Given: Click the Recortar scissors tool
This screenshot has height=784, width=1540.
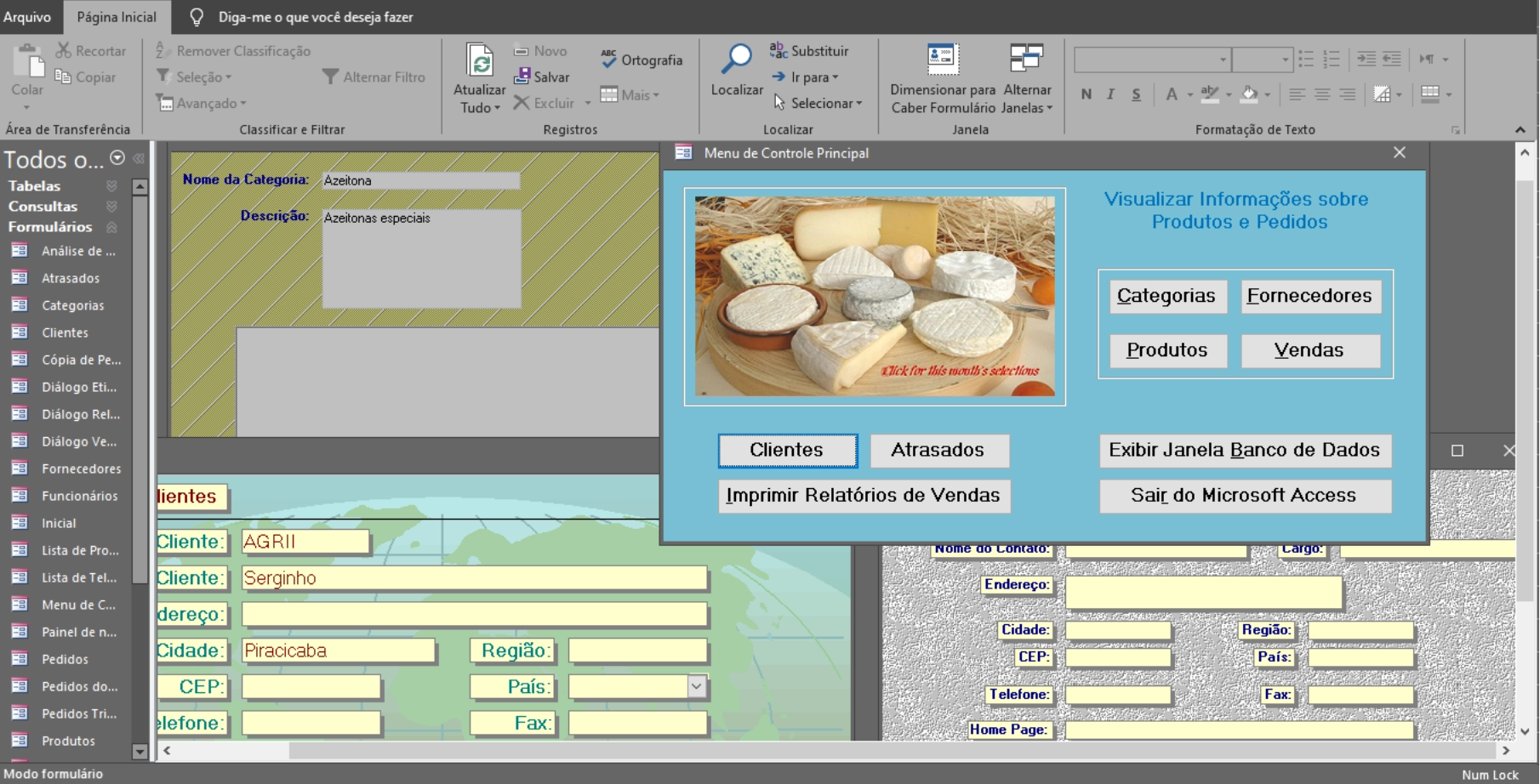Looking at the screenshot, I should (90, 51).
